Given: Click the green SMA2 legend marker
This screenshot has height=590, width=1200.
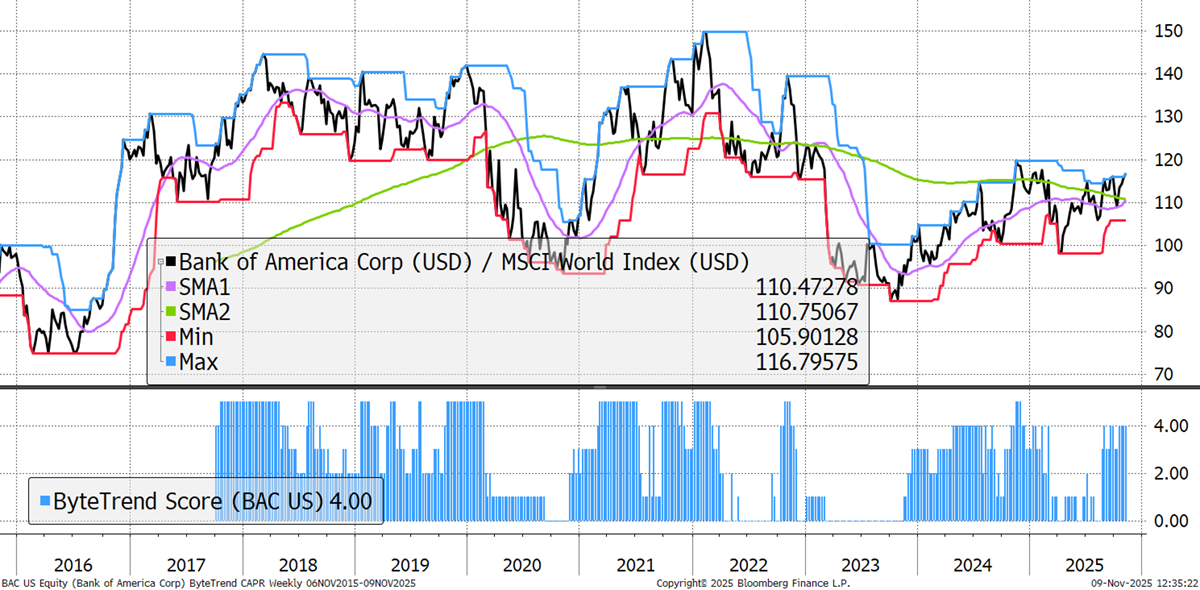Looking at the screenshot, I should pyautogui.click(x=170, y=312).
